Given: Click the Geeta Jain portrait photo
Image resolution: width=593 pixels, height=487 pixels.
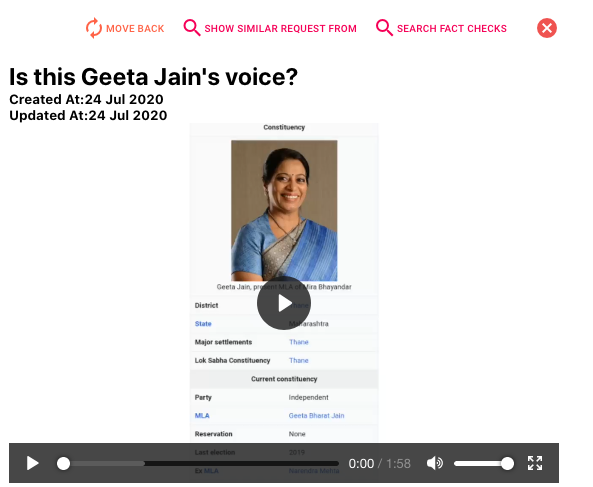Looking at the screenshot, I should pos(284,210).
